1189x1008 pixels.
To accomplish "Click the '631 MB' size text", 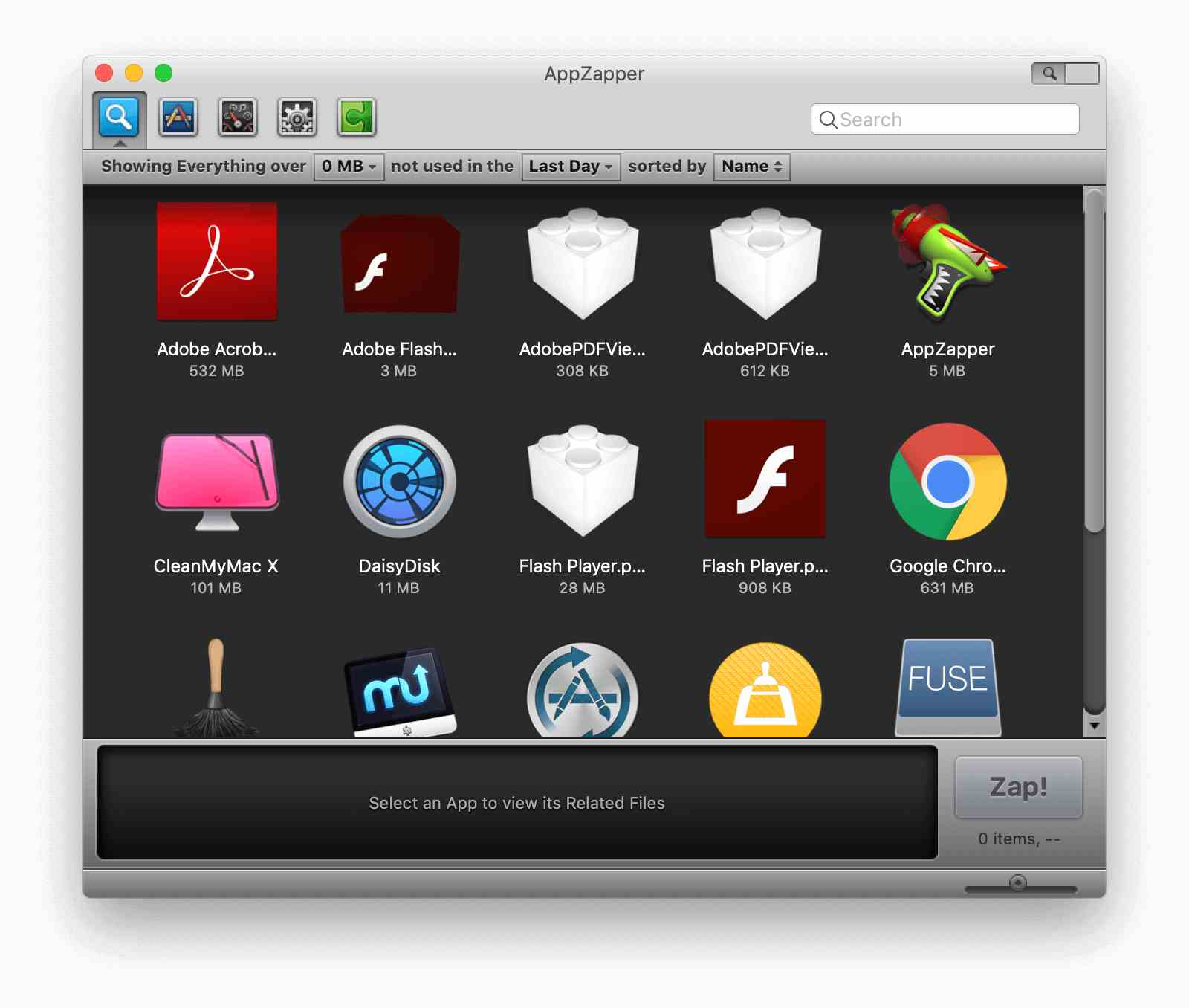I will coord(947,588).
